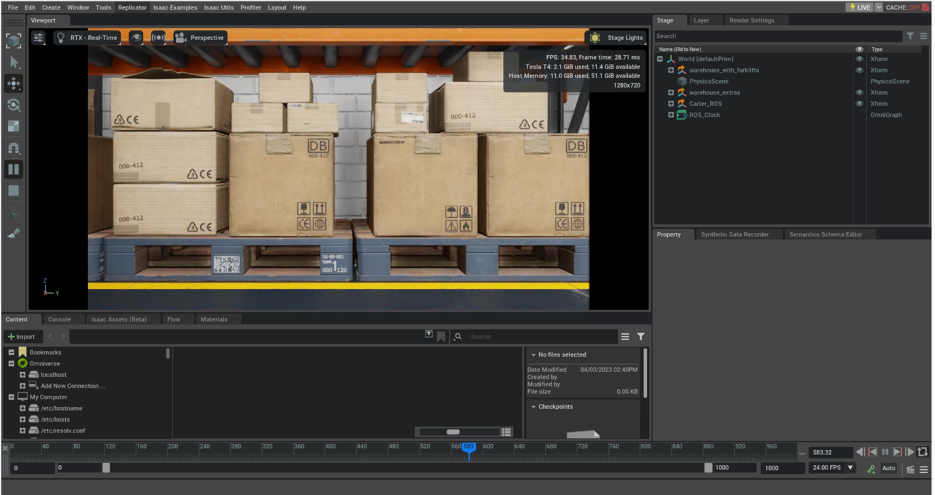Expand the ROS_Clock tree node
This screenshot has height=495, width=935.
[671, 115]
